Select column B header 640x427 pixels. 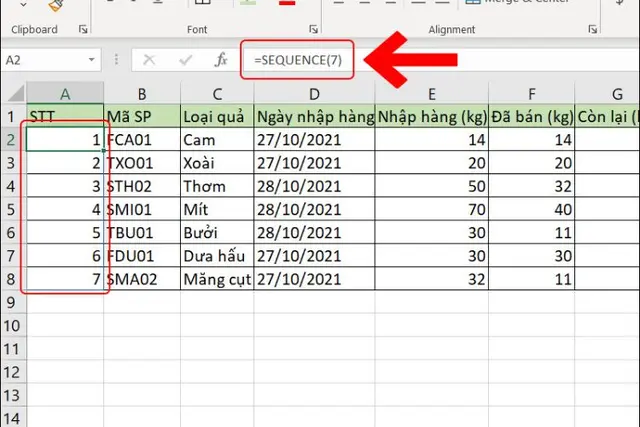point(142,94)
